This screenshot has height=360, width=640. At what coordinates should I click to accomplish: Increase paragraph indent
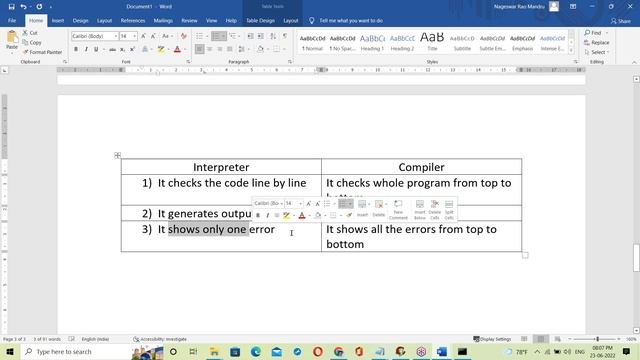click(x=260, y=36)
